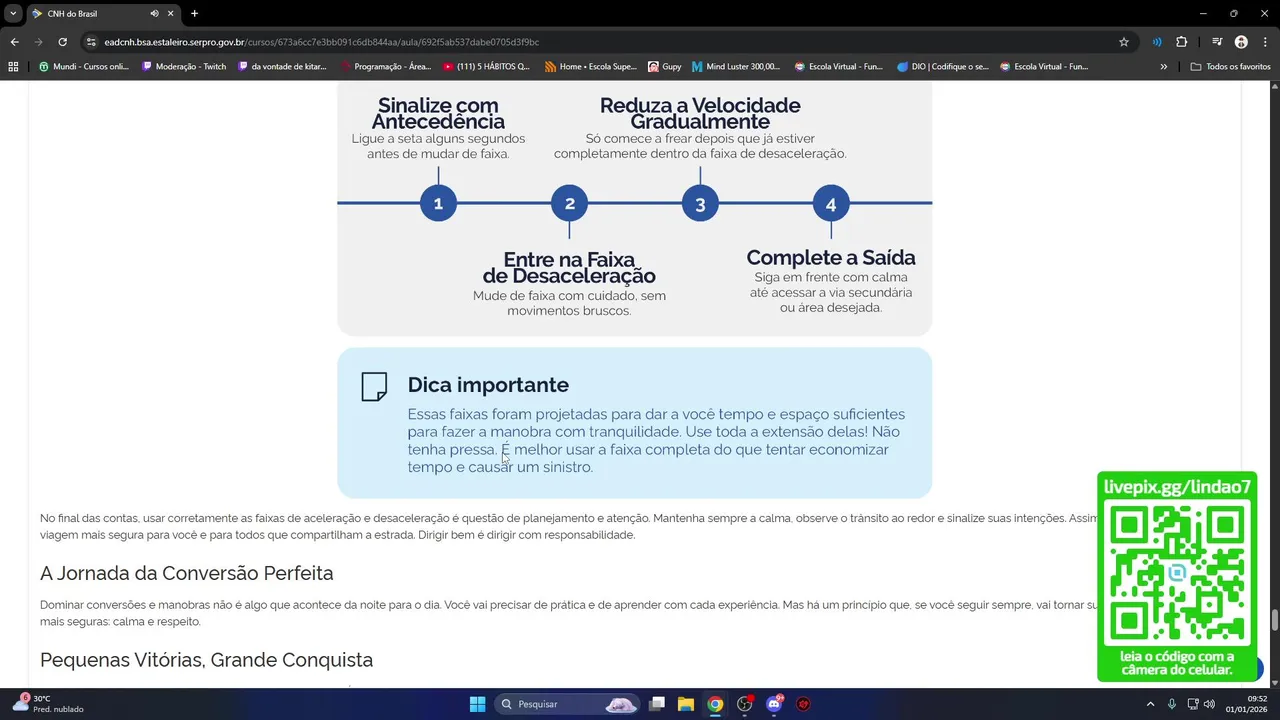Screen dimensions: 1280x720
Task: Open 'Todos os favoritos' folder
Action: 1231,66
